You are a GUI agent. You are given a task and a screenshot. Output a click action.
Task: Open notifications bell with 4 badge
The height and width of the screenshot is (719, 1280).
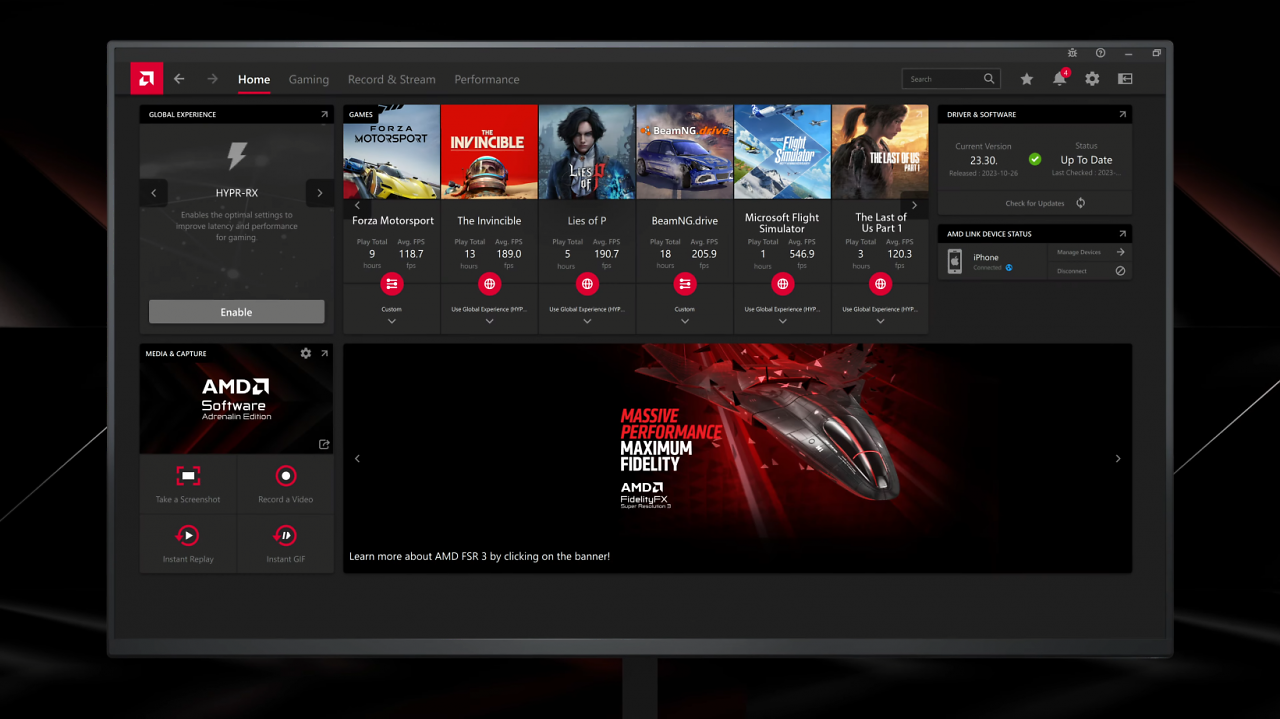pos(1060,78)
